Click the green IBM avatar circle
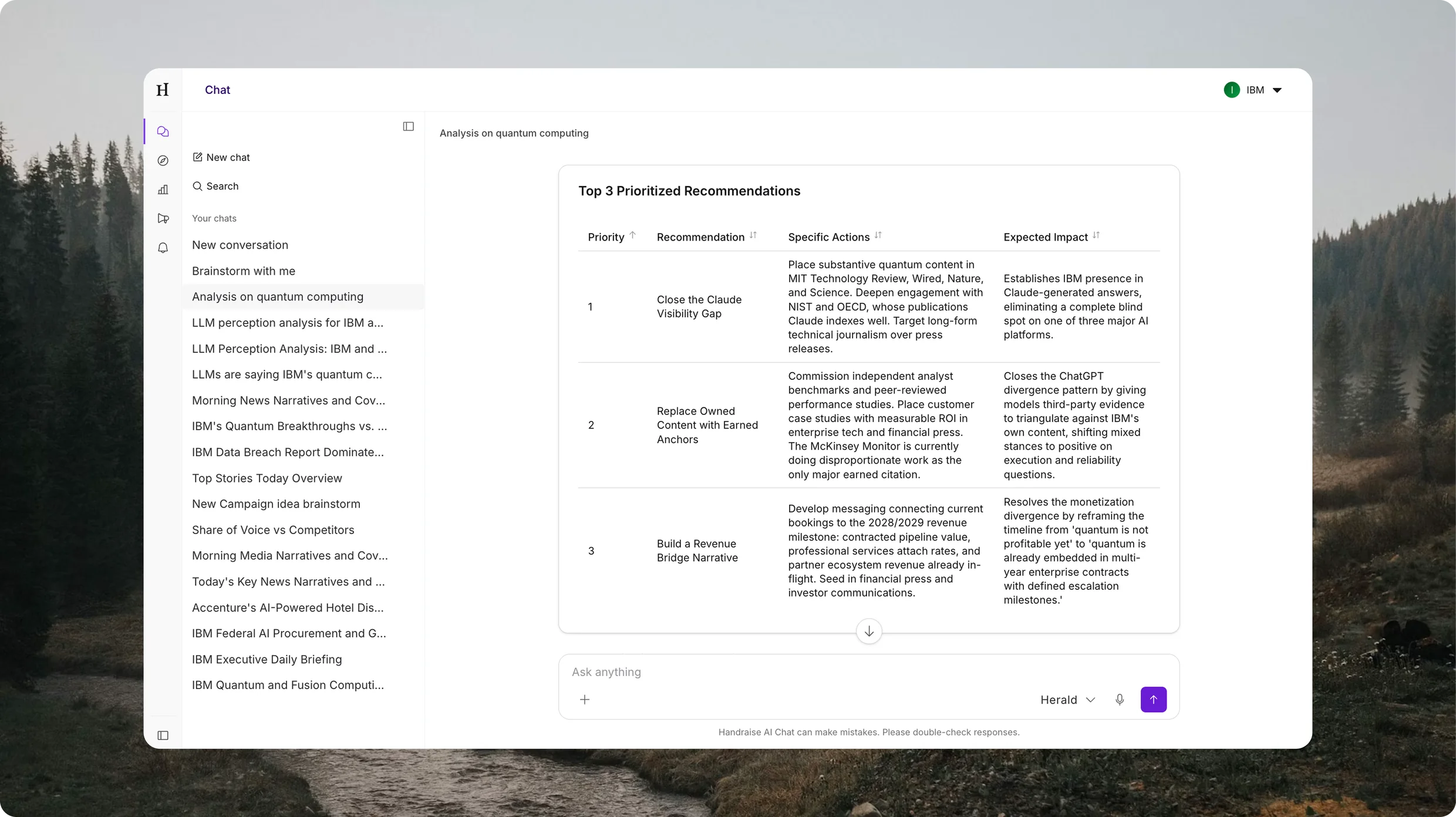This screenshot has width=1456, height=817. coord(1232,90)
